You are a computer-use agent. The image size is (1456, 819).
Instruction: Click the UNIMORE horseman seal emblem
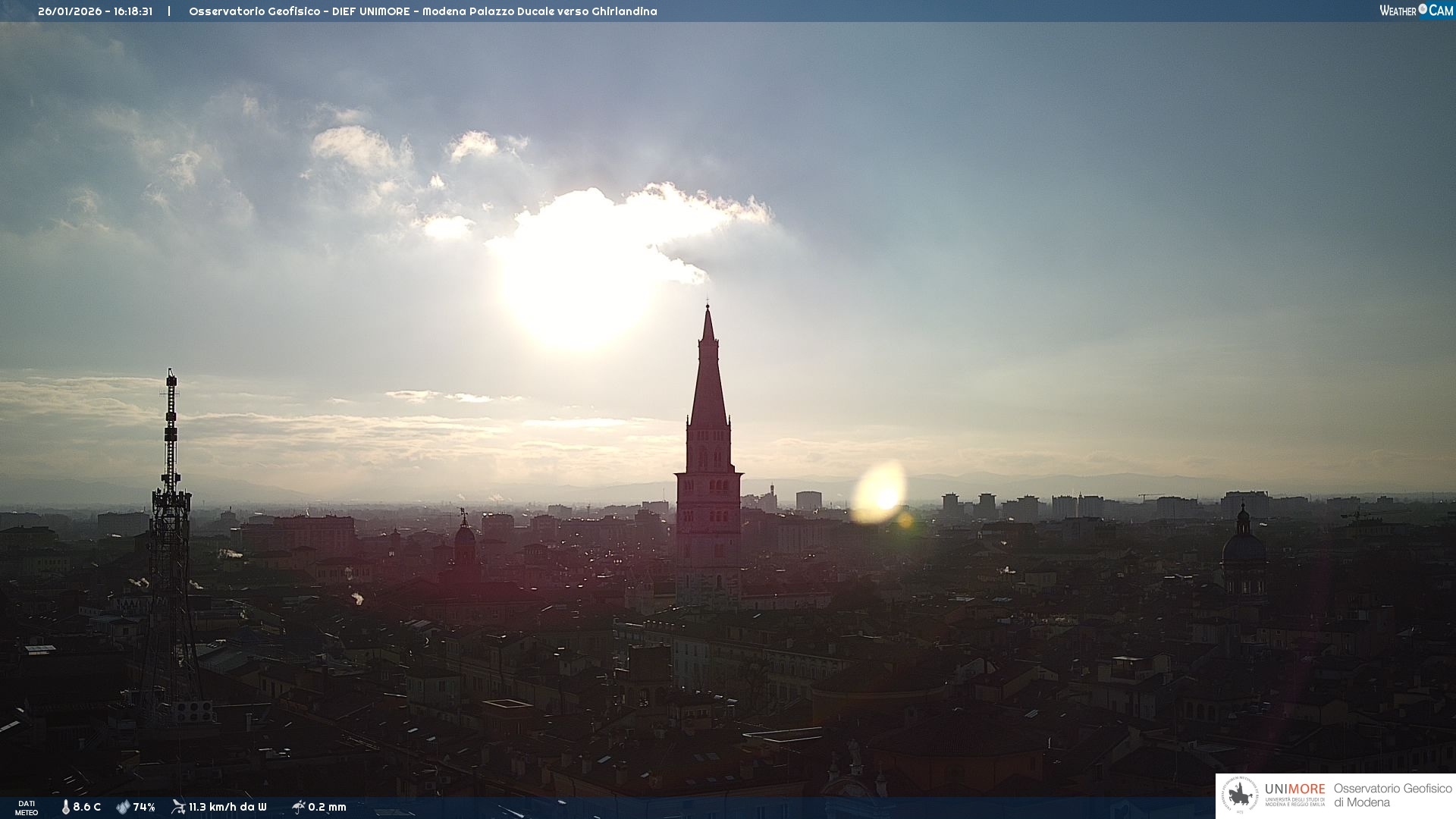pyautogui.click(x=1241, y=795)
